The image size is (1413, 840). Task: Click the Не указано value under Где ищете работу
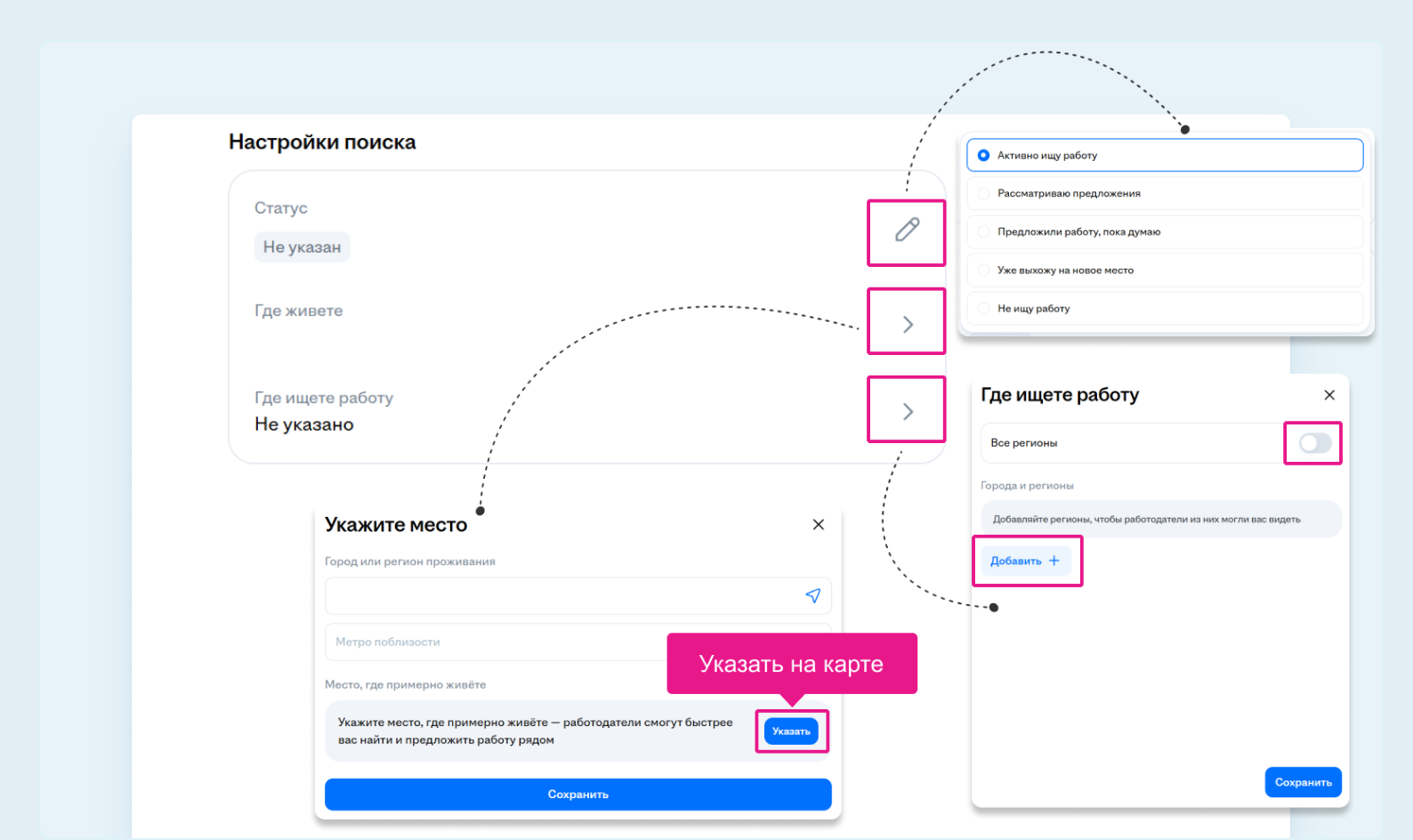pos(304,424)
